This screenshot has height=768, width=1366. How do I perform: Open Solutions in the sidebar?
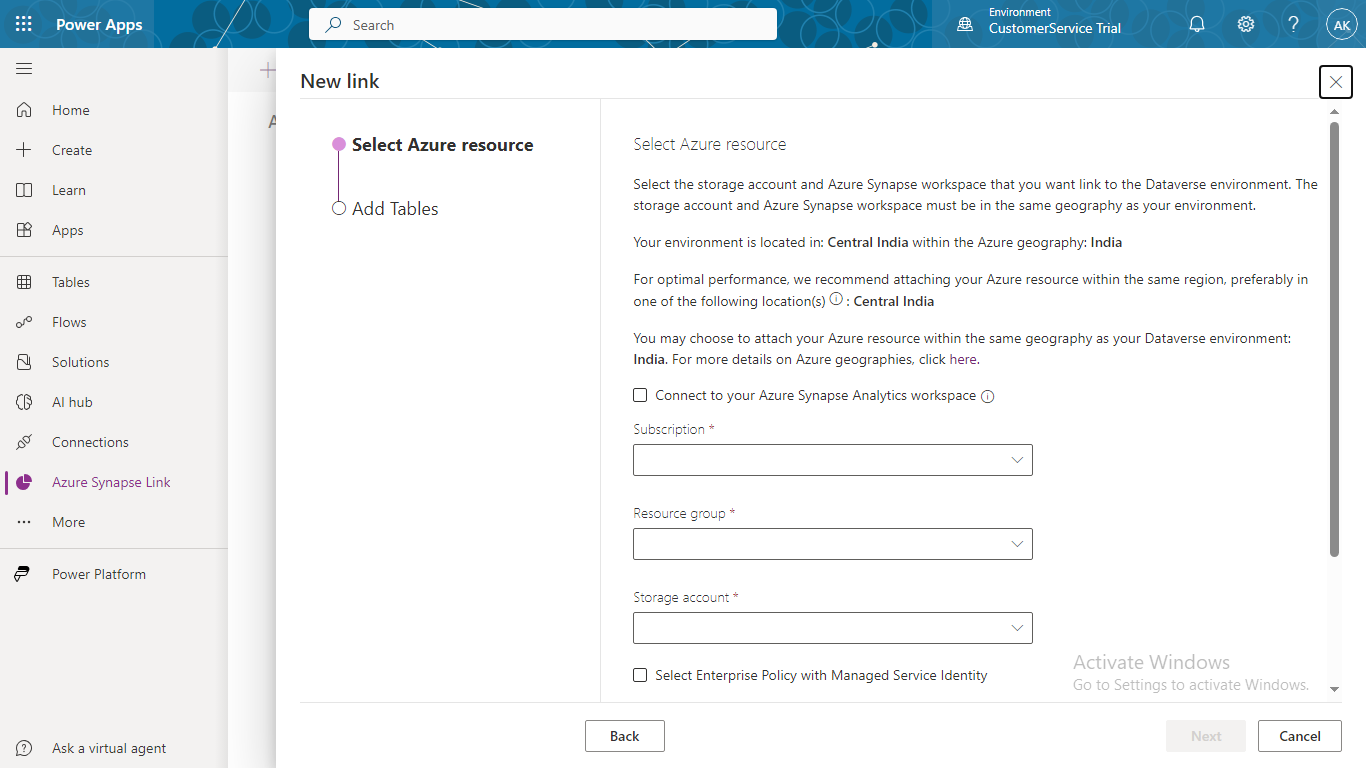[x=80, y=362]
